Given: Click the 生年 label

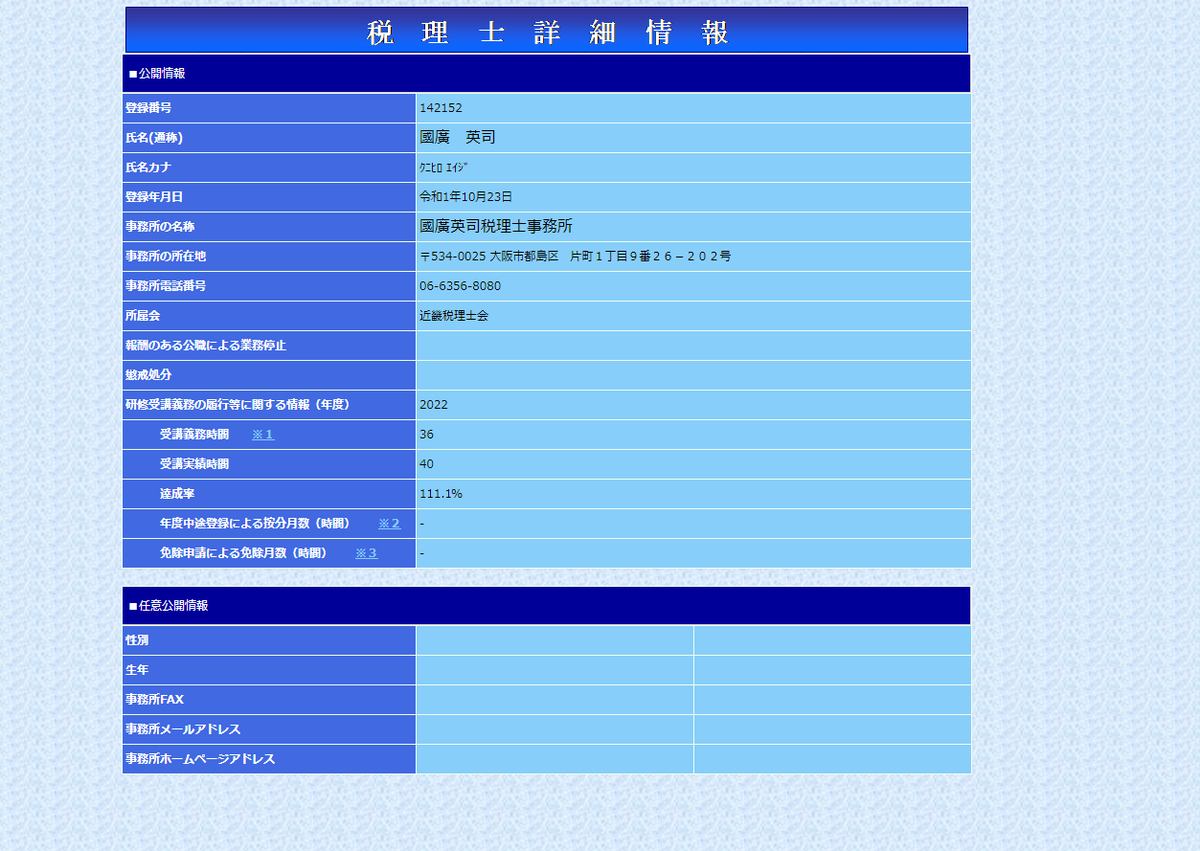Looking at the screenshot, I should (137, 670).
